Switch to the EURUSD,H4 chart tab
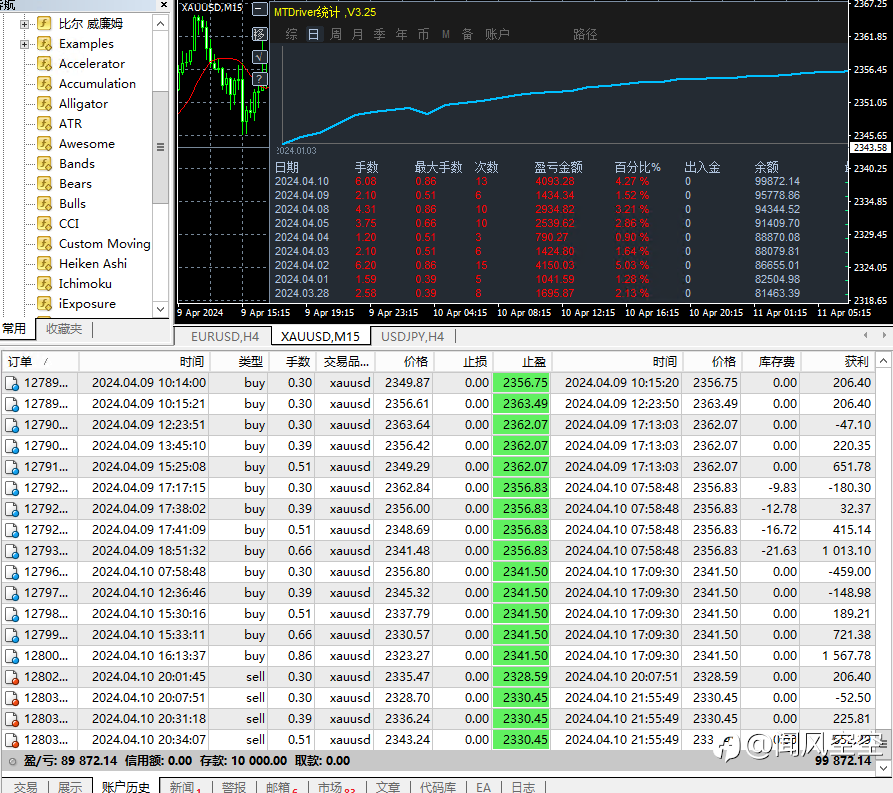 point(225,337)
